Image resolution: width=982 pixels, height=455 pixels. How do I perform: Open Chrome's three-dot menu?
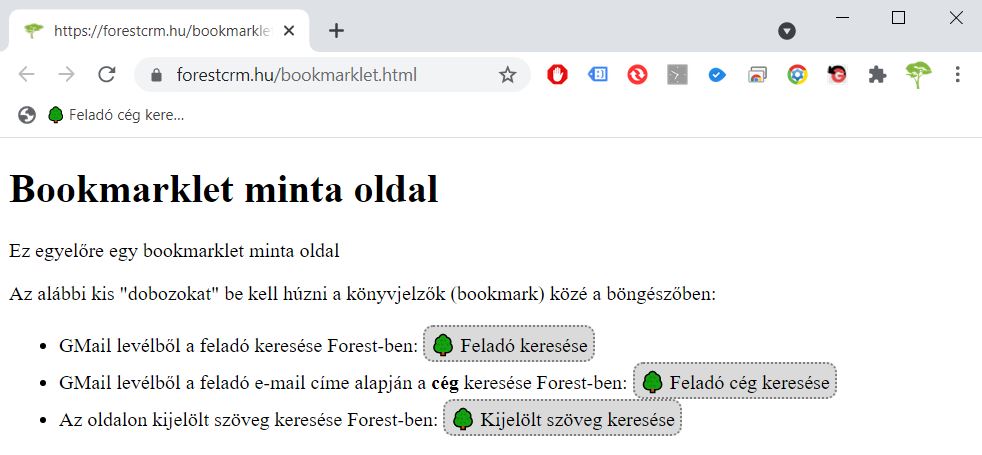[958, 75]
